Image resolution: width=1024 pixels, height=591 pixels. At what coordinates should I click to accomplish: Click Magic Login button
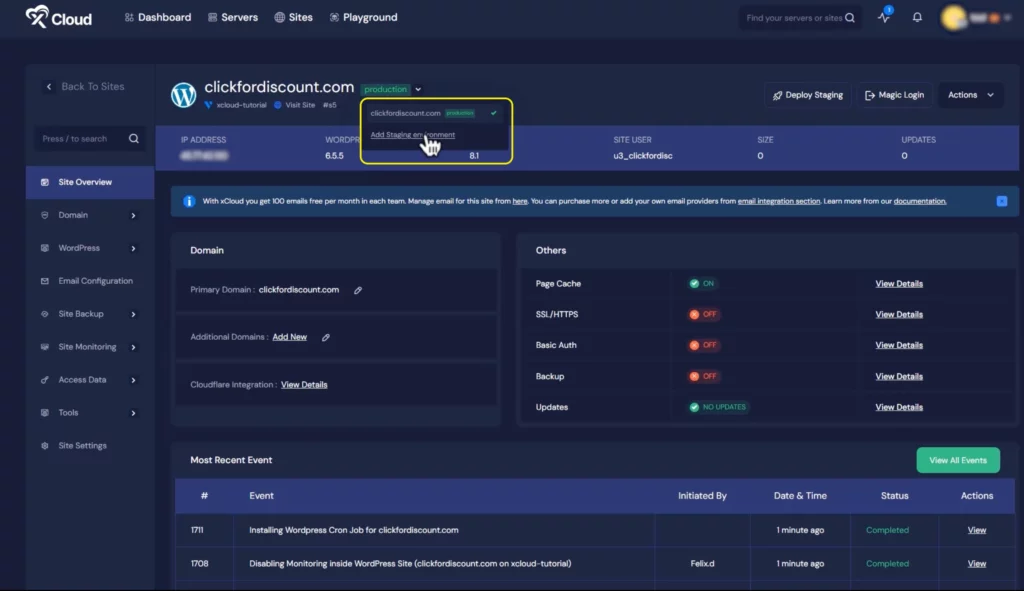tap(894, 95)
